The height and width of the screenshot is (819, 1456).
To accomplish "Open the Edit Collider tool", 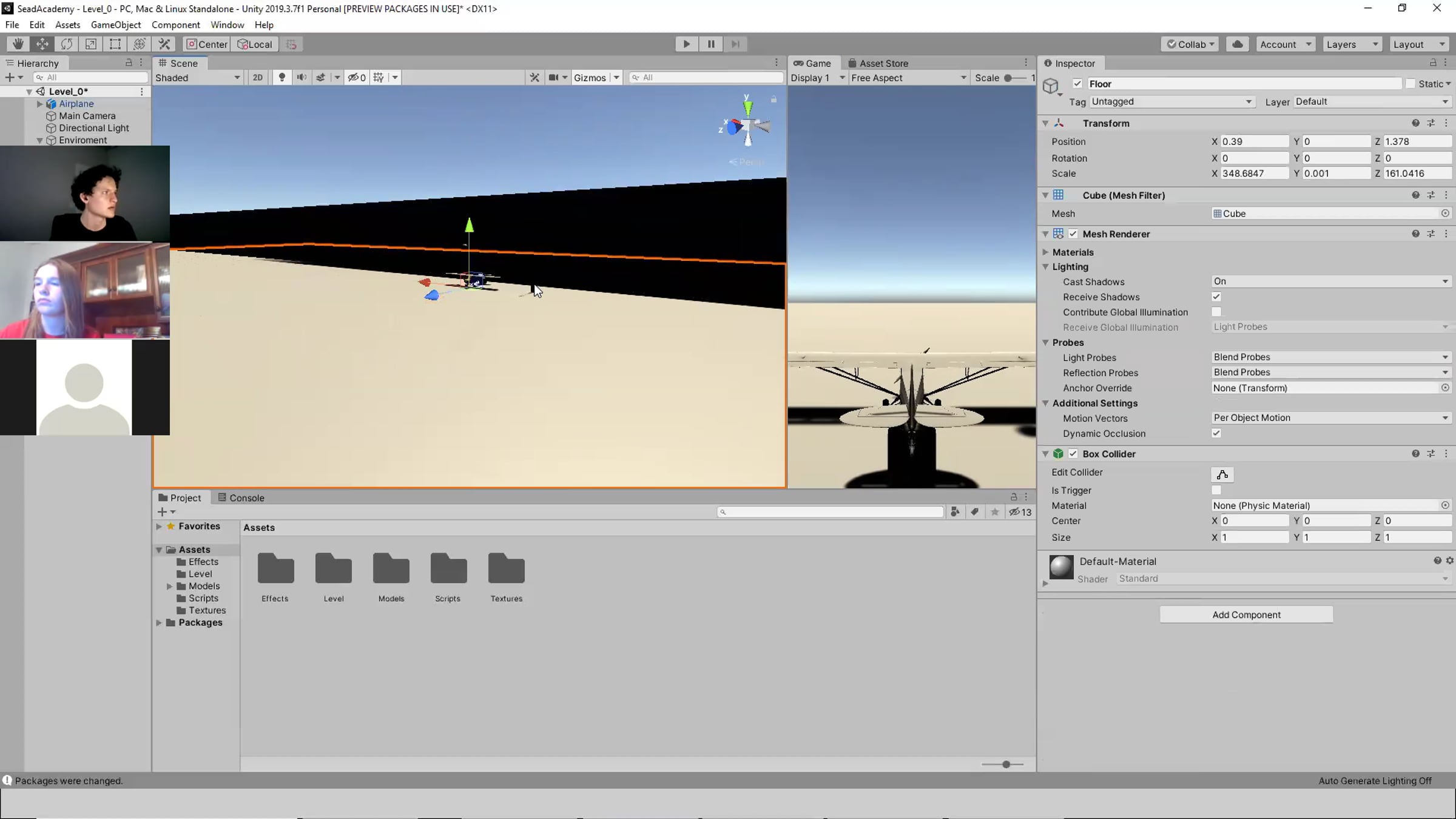I will pyautogui.click(x=1222, y=474).
